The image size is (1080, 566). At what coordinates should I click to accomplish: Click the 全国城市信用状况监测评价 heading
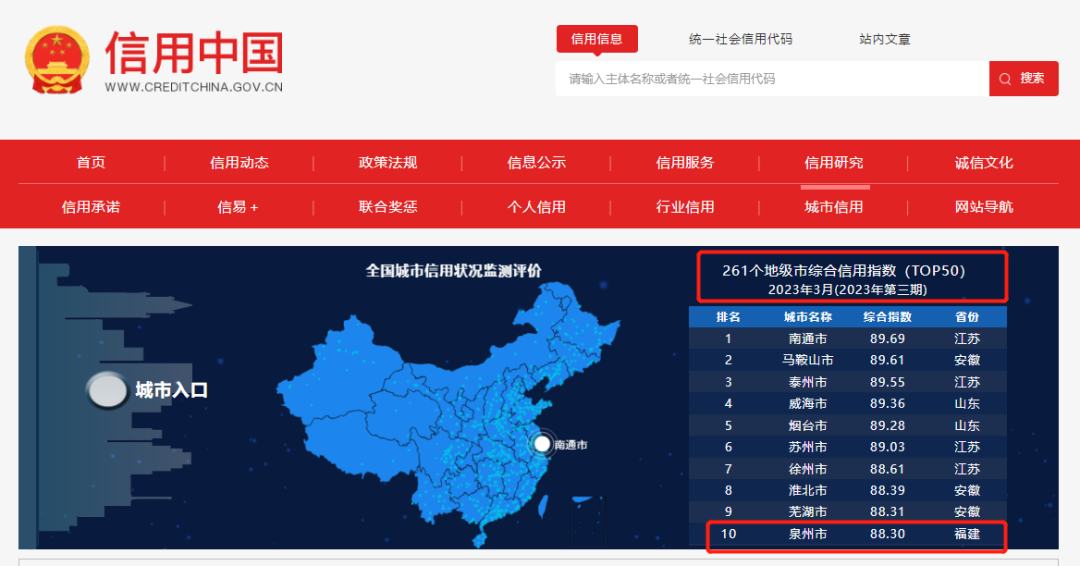[453, 271]
